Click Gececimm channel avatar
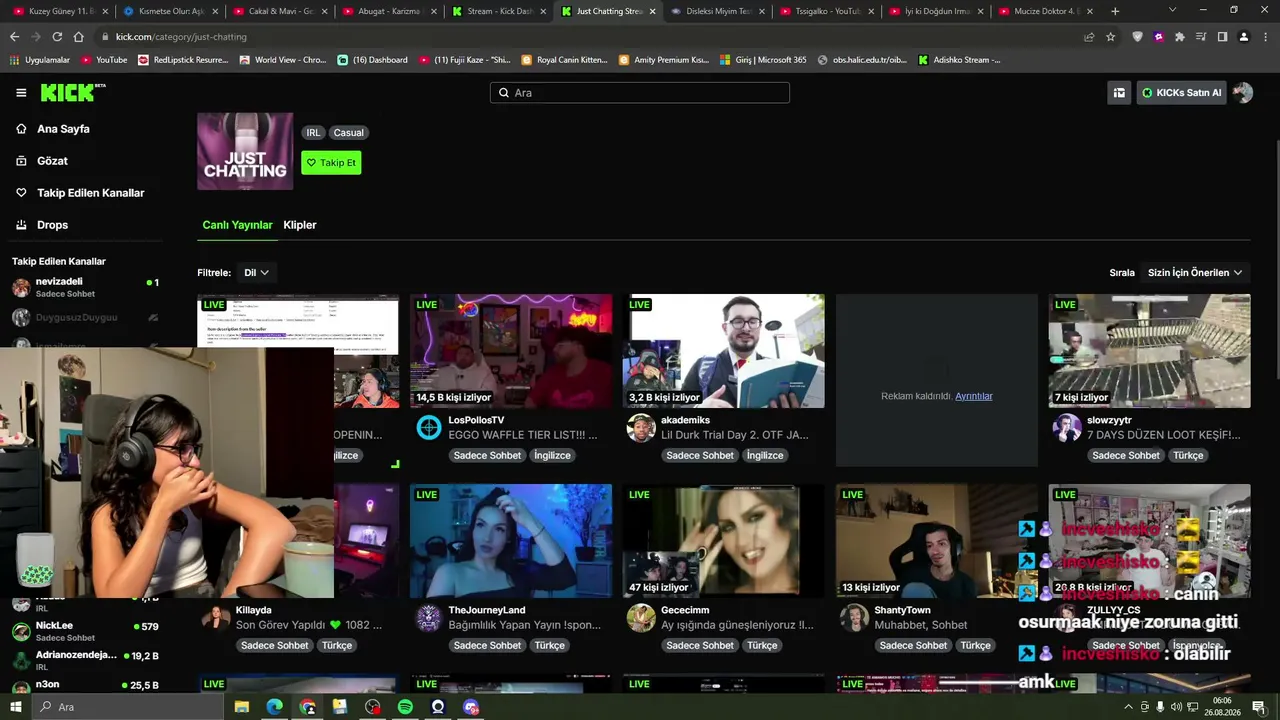The height and width of the screenshot is (720, 1280). tap(641, 618)
